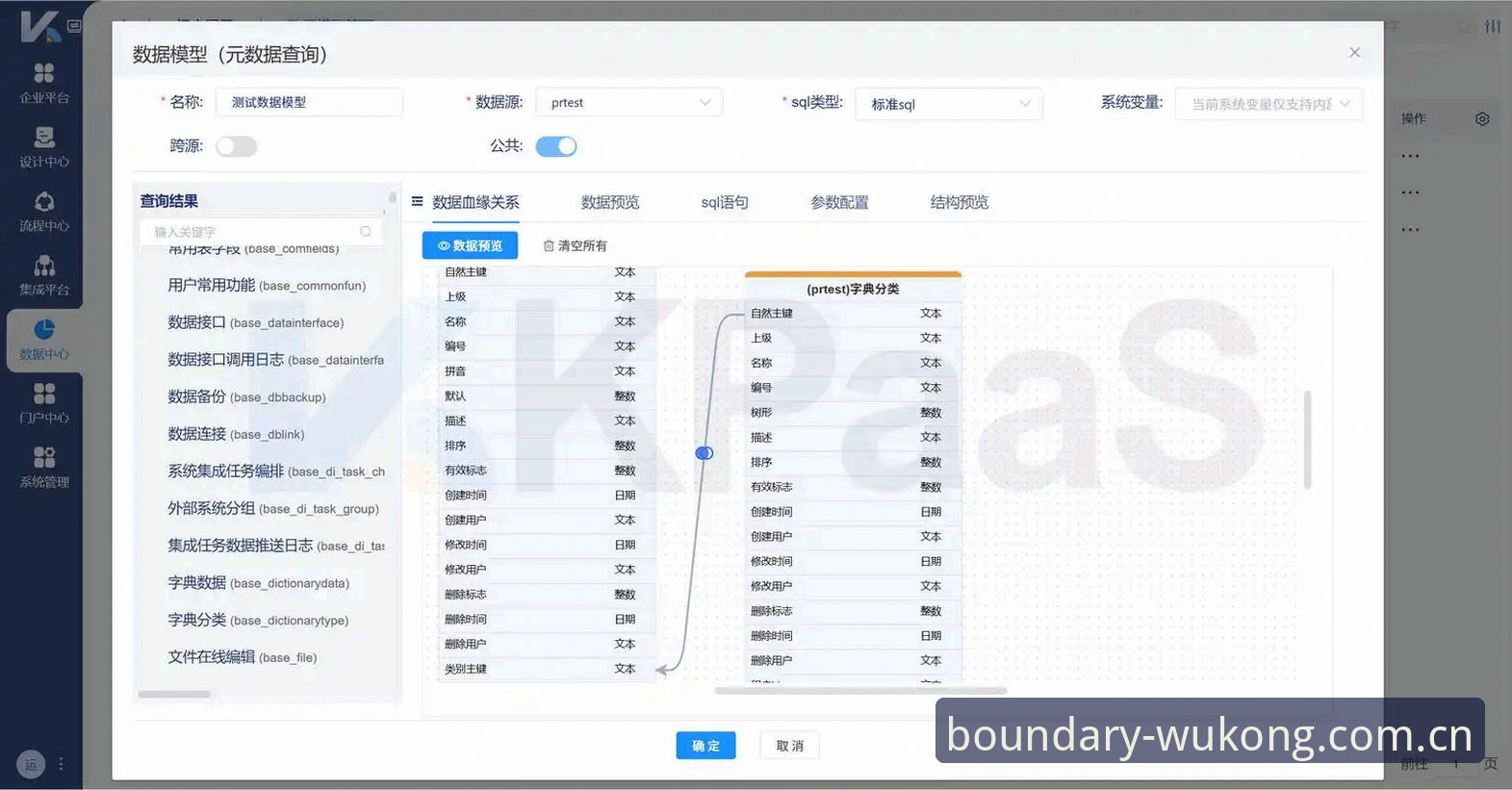Click the user avatar at sidebar bottom
Image resolution: width=1512 pixels, height=790 pixels.
click(31, 765)
